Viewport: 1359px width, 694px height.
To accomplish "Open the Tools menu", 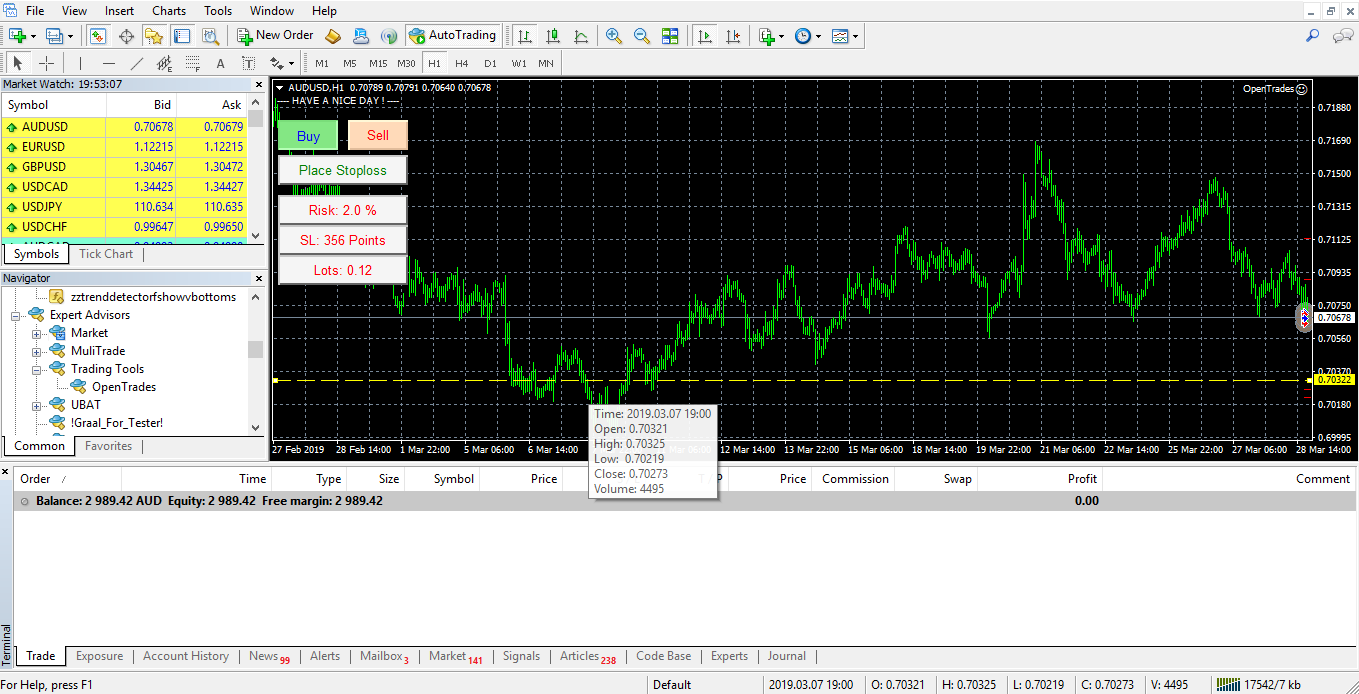I will pos(218,11).
